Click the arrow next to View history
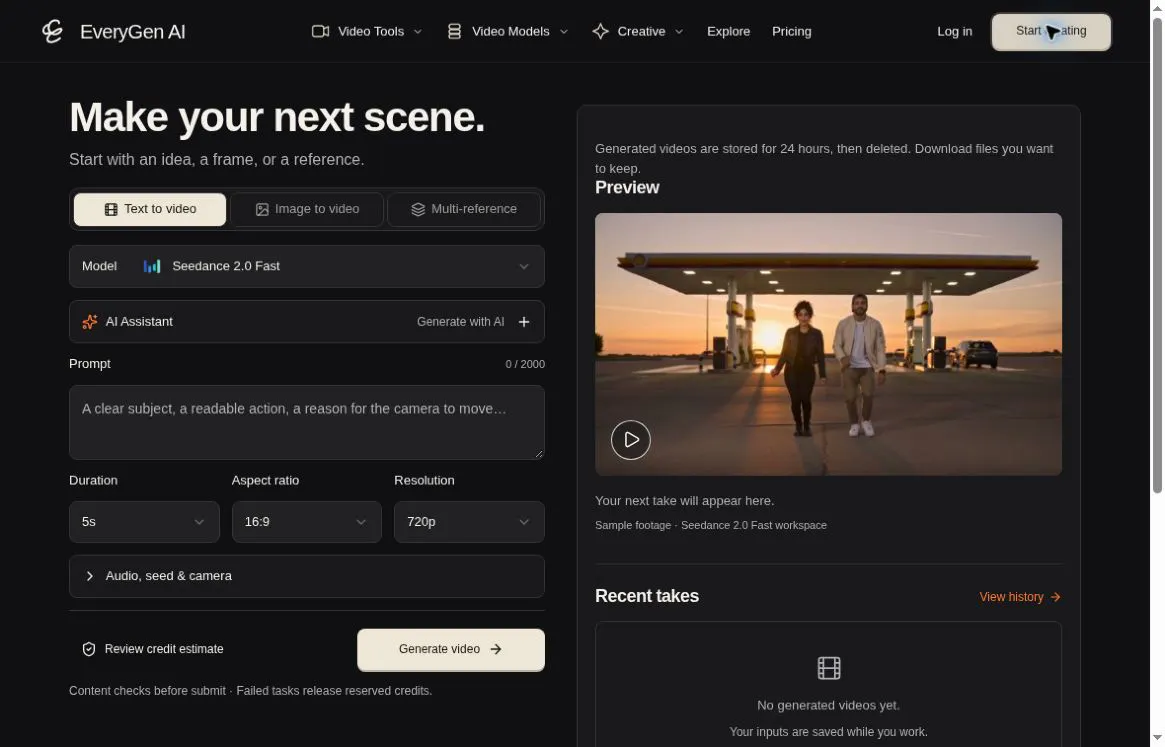This screenshot has width=1165, height=747. (1056, 597)
